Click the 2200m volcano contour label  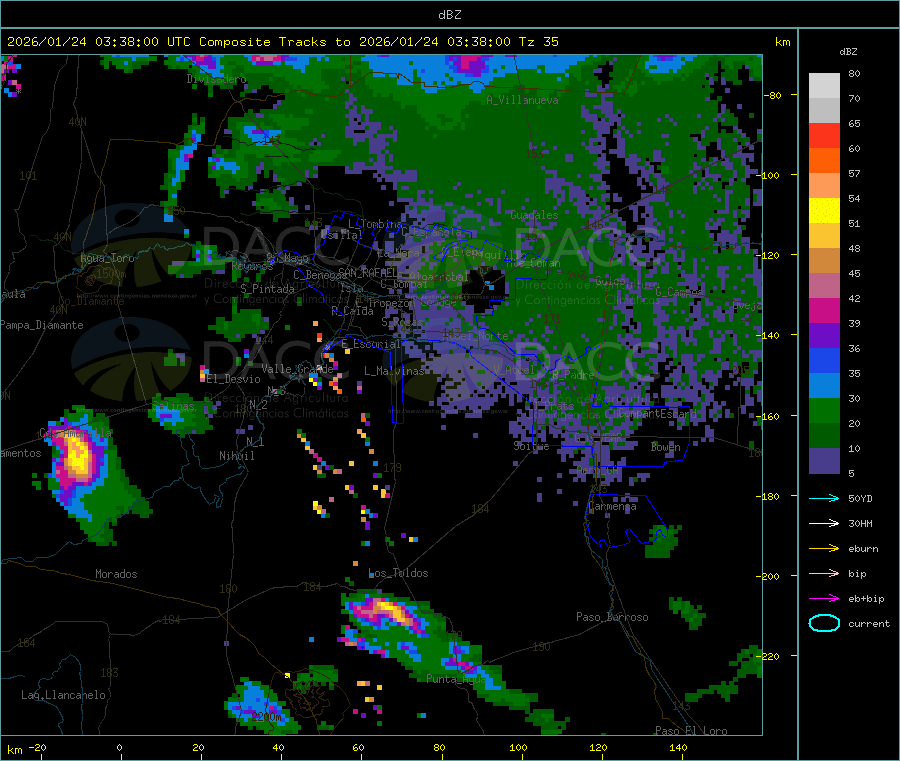point(266,717)
